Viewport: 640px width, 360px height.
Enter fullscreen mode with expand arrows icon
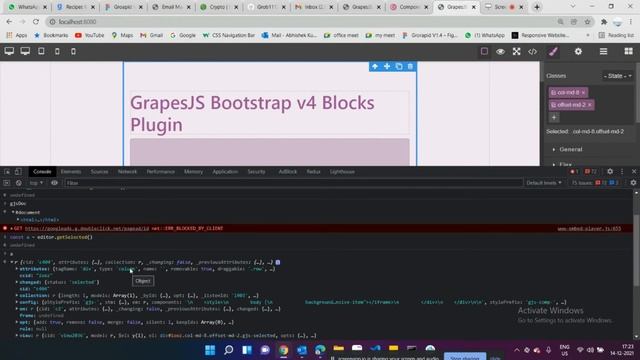click(x=516, y=51)
